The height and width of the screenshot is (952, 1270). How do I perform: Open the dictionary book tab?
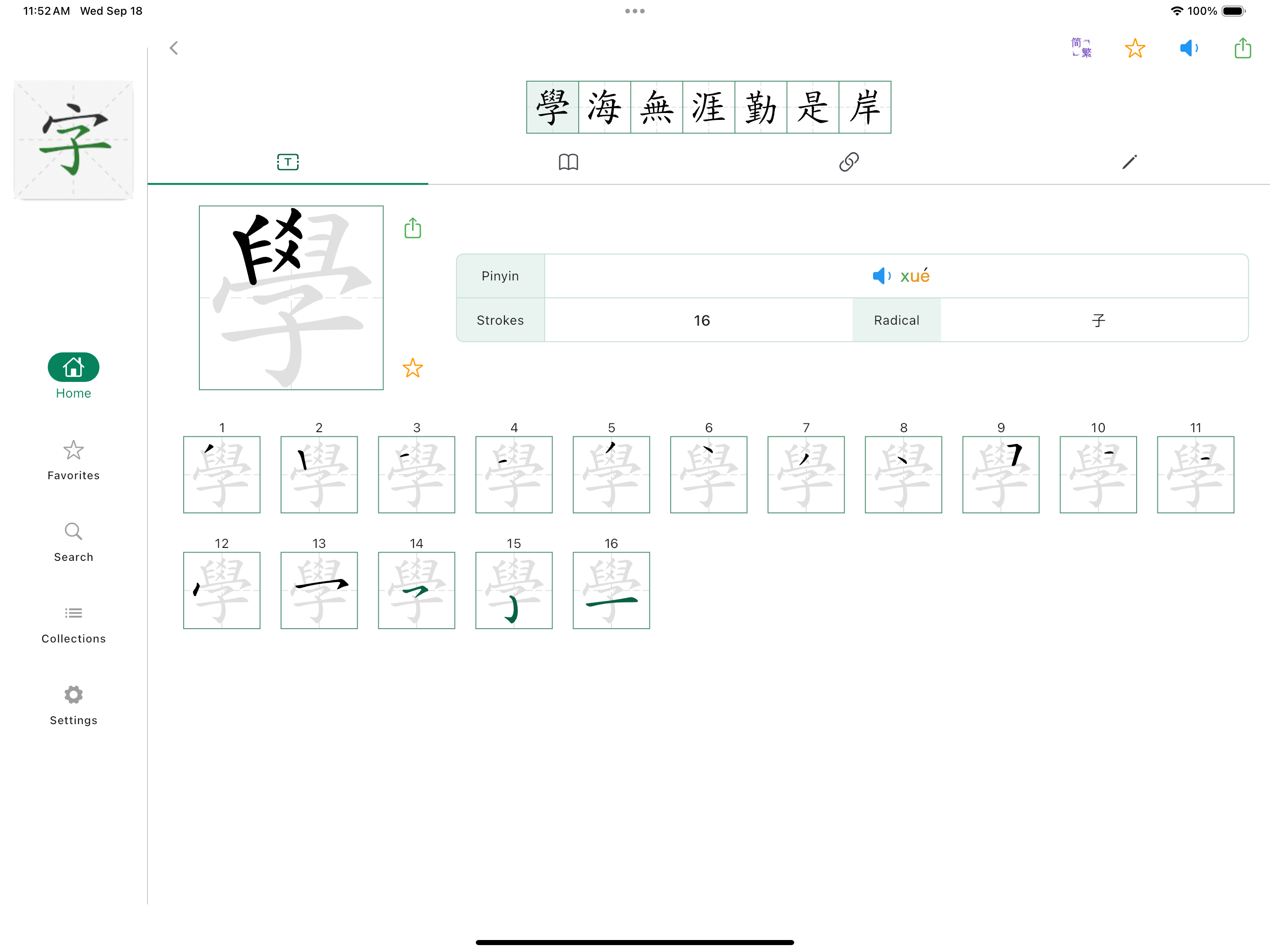pos(569,162)
